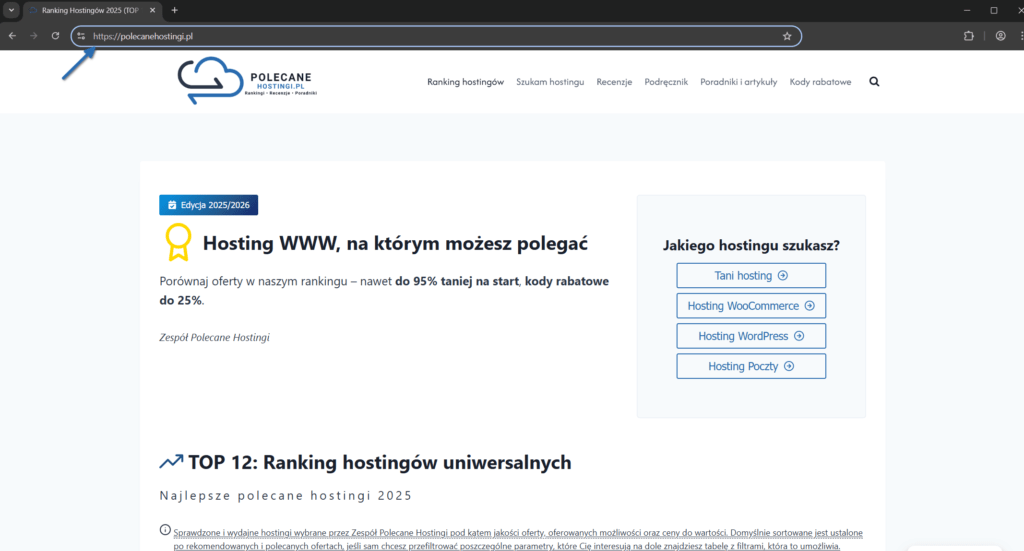
Task: Reload the page using the refresh icon
Action: point(56,36)
